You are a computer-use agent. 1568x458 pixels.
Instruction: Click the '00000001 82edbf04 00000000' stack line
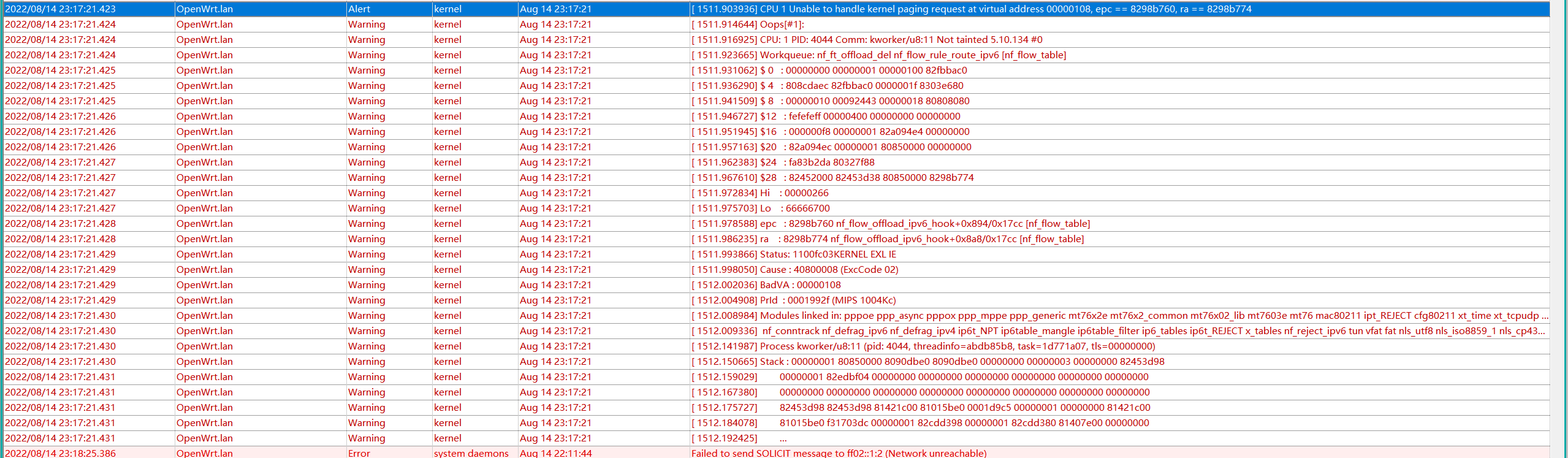[920, 376]
